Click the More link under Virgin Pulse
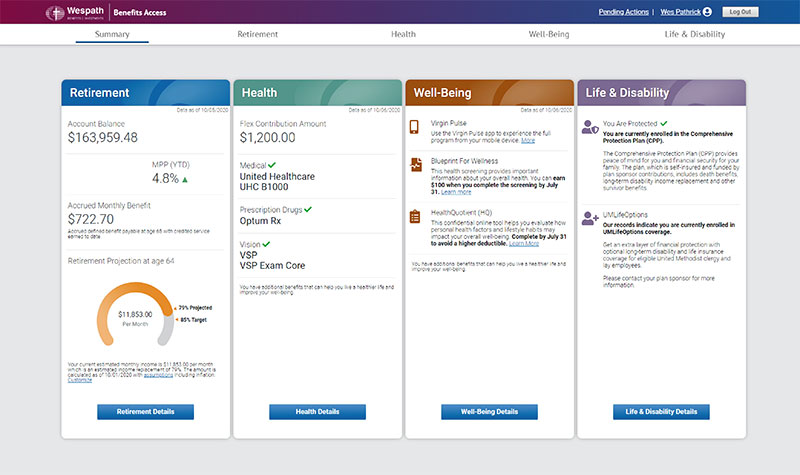The image size is (800, 475). (x=528, y=140)
